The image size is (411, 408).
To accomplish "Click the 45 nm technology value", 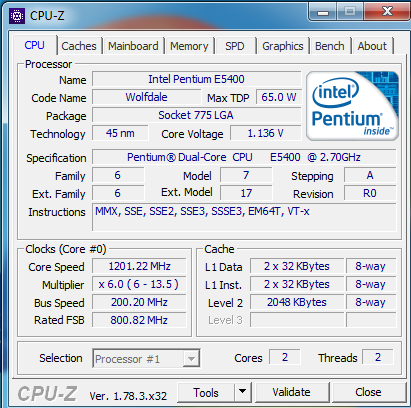I will tap(120, 133).
